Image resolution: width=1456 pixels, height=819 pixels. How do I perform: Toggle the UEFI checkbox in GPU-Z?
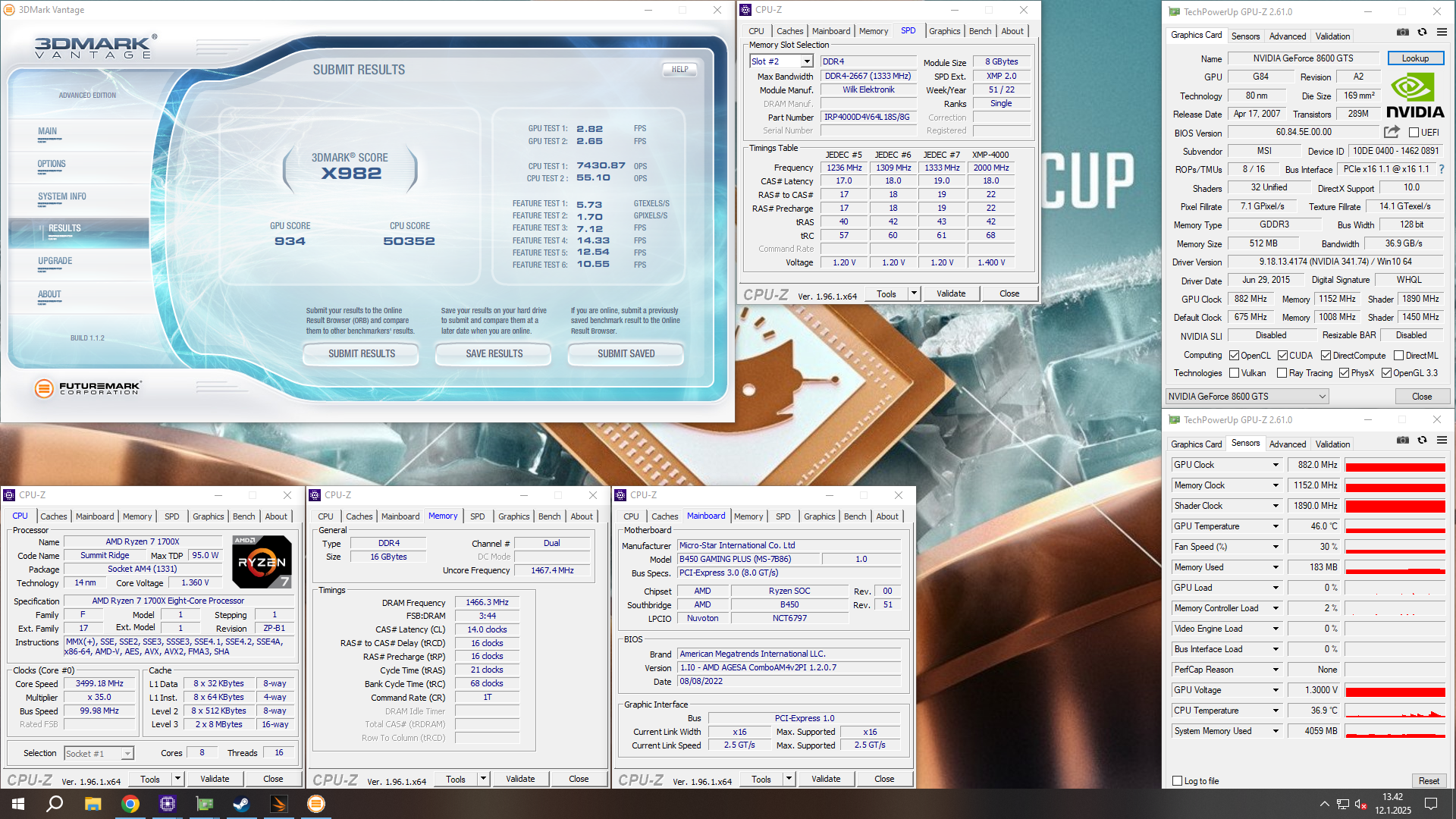click(x=1414, y=133)
